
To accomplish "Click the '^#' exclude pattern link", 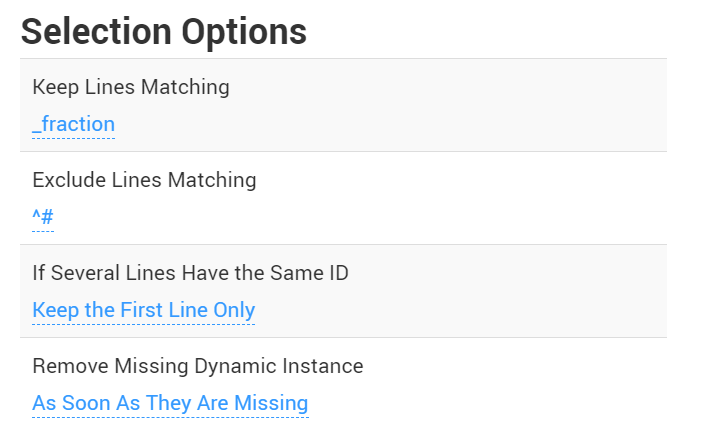I will [42, 217].
